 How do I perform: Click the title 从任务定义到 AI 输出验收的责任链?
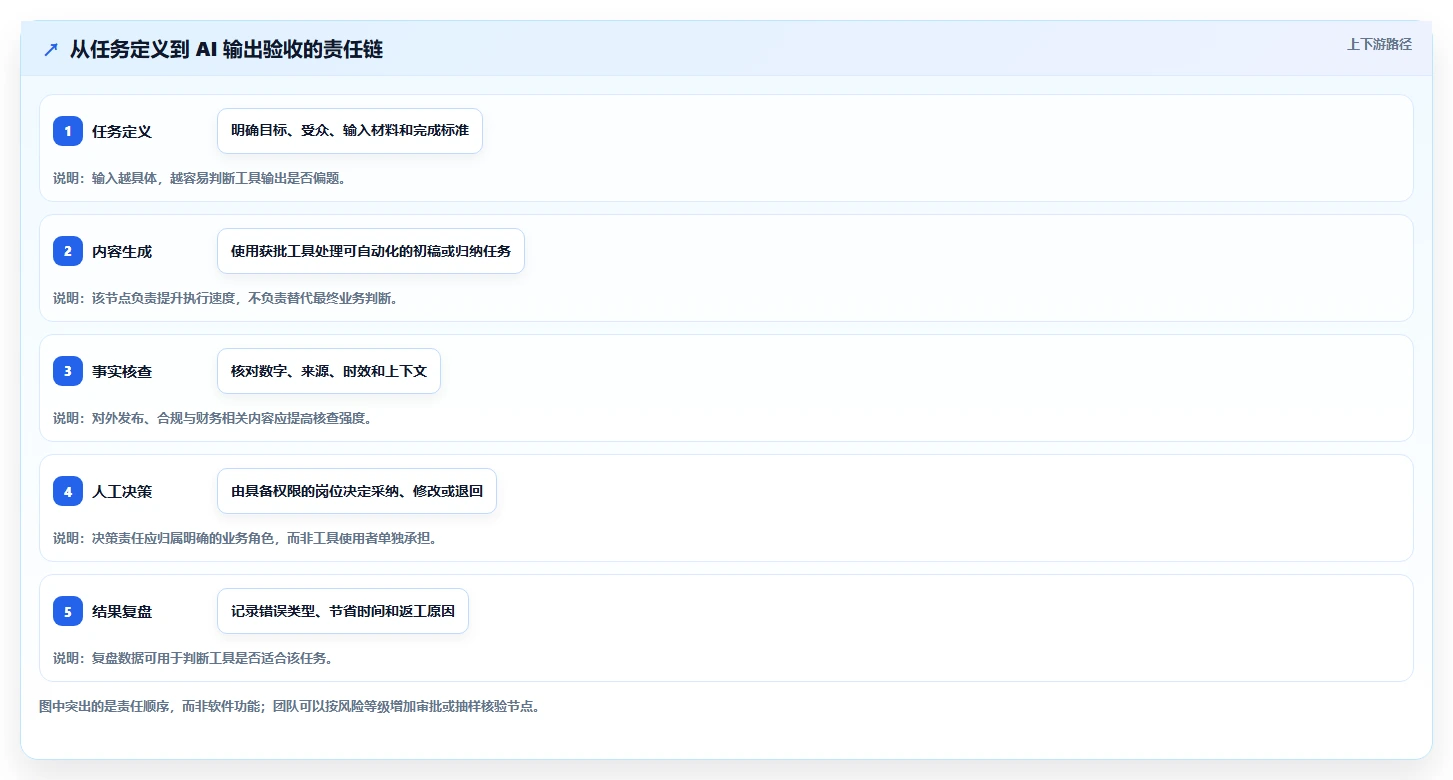point(226,50)
